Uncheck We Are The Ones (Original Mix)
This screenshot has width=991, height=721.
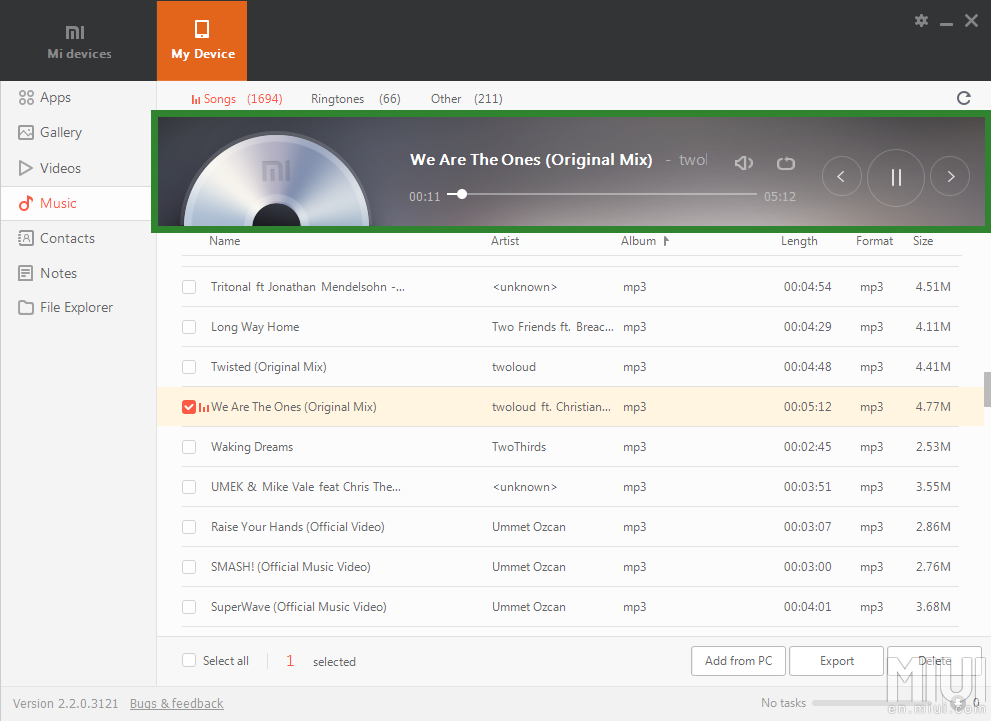tap(189, 407)
